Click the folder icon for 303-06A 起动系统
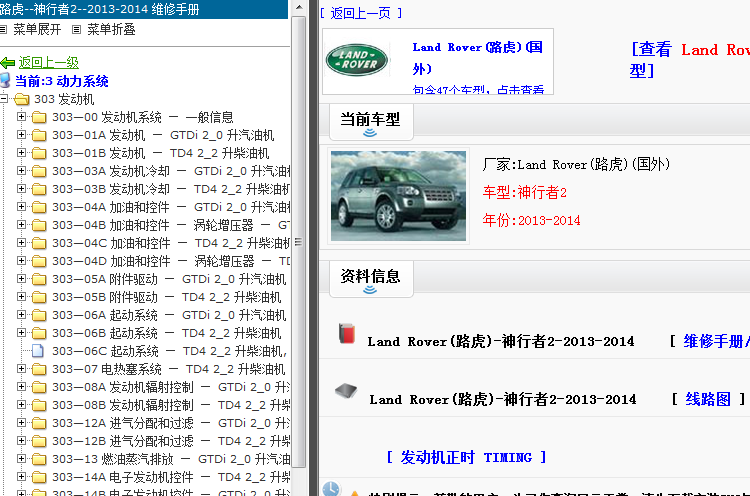The image size is (750, 496). tap(39, 315)
